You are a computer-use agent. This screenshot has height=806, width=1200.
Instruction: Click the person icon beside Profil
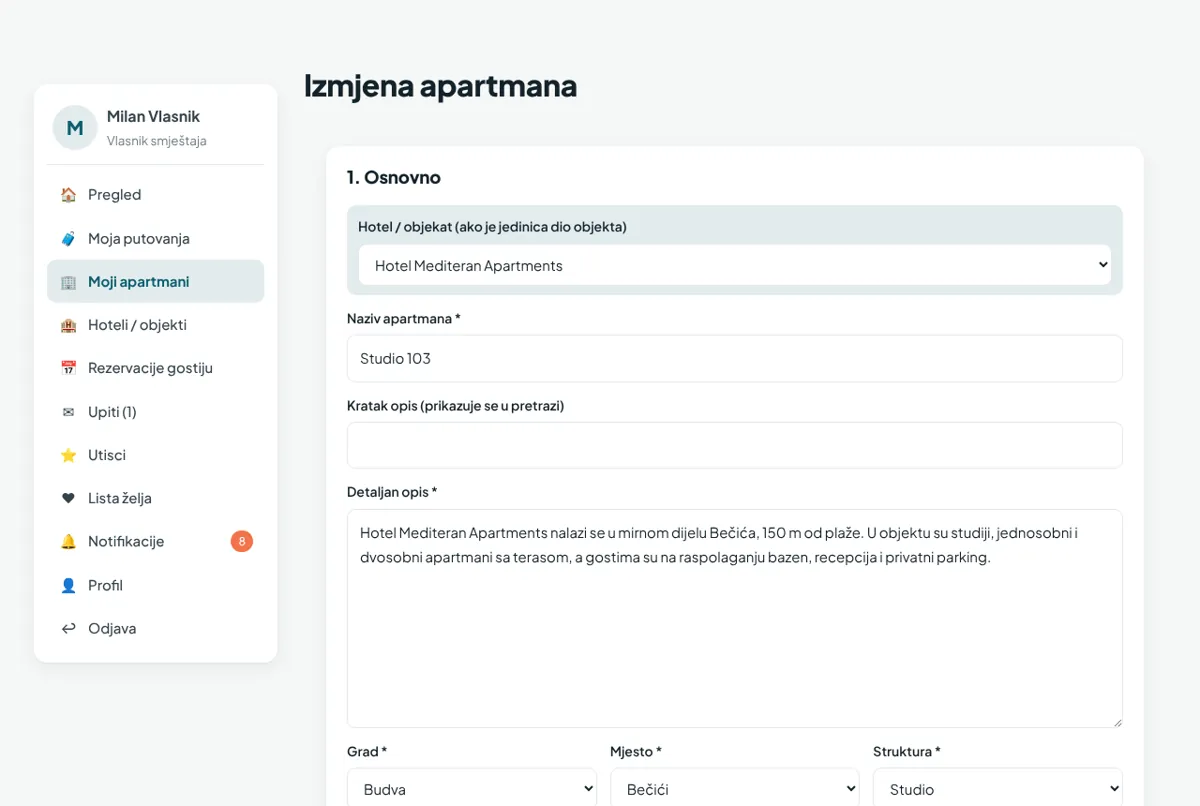point(68,585)
